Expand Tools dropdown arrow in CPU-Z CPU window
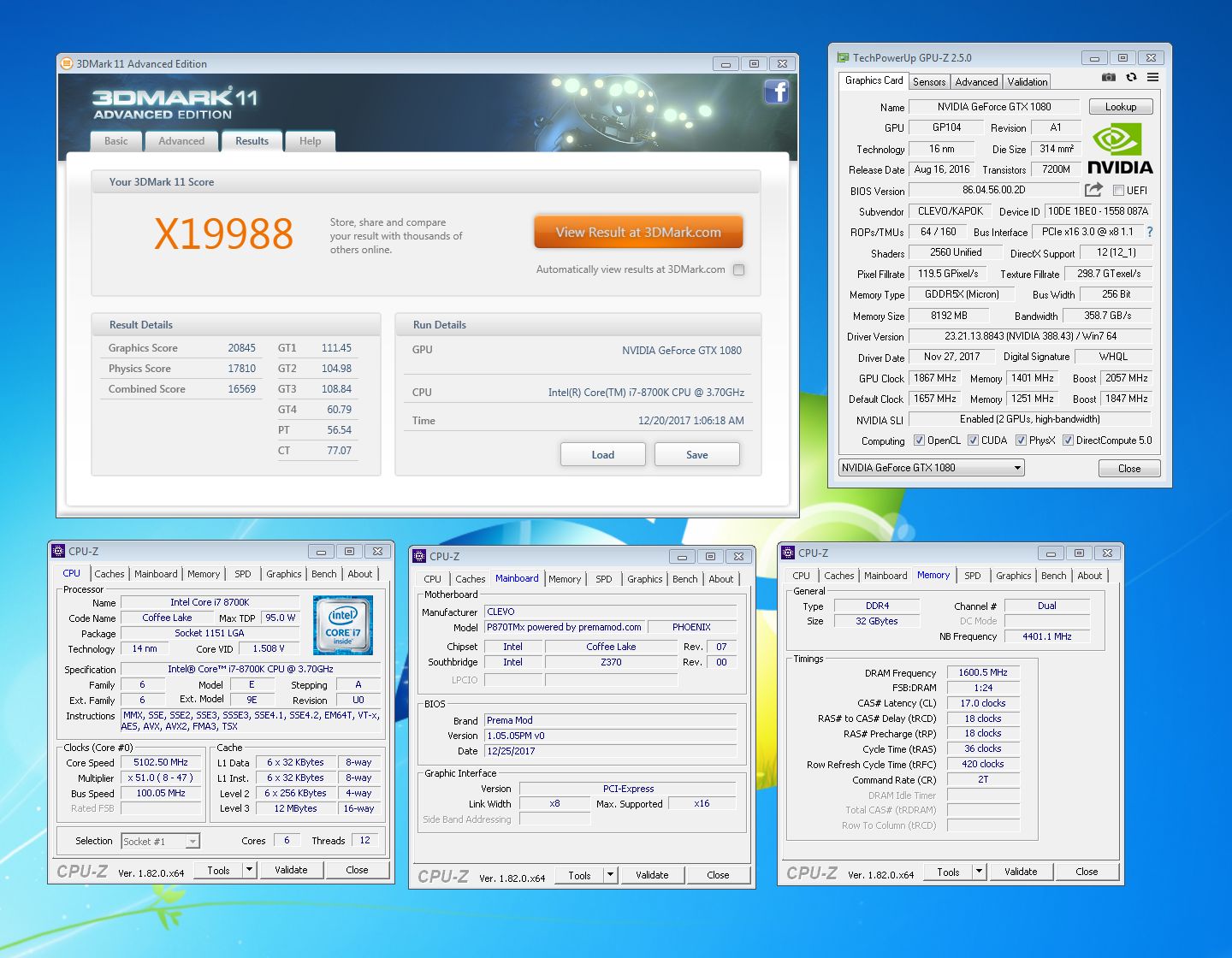This screenshot has height=958, width=1232. click(249, 870)
